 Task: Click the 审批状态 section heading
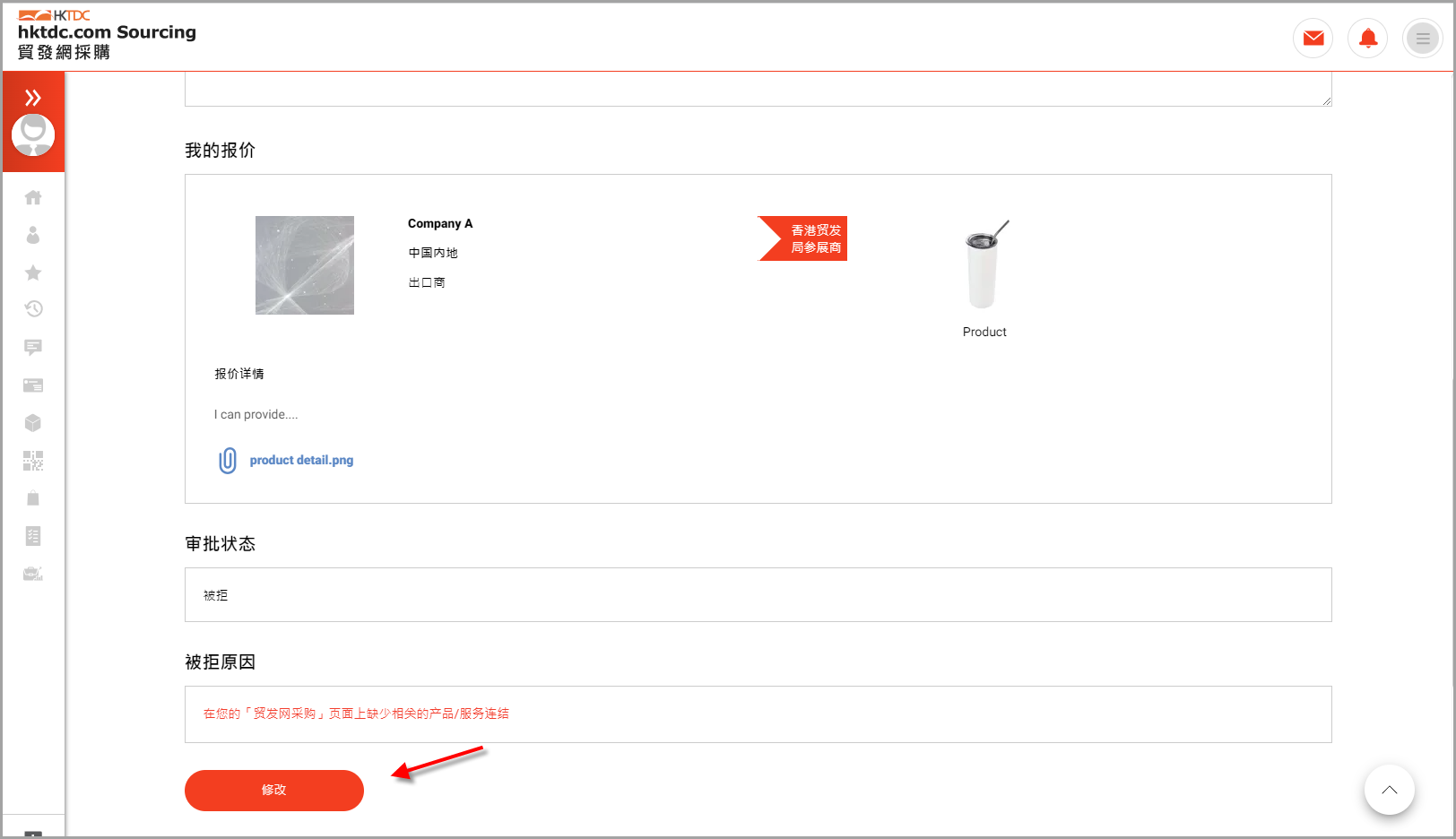[x=221, y=544]
